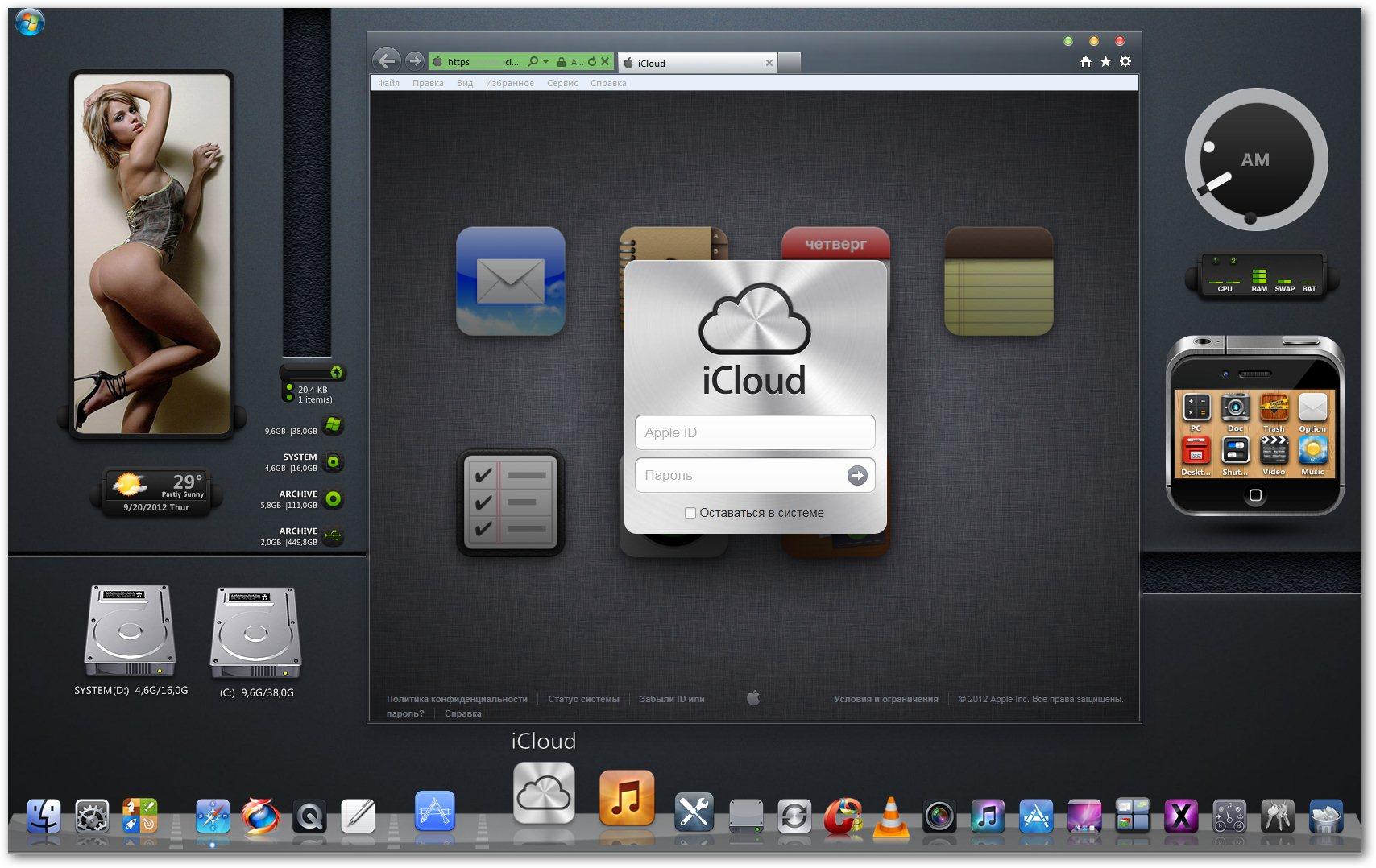The width and height of the screenshot is (1376, 868).
Task: Open the Сервис menu
Action: coord(562,83)
